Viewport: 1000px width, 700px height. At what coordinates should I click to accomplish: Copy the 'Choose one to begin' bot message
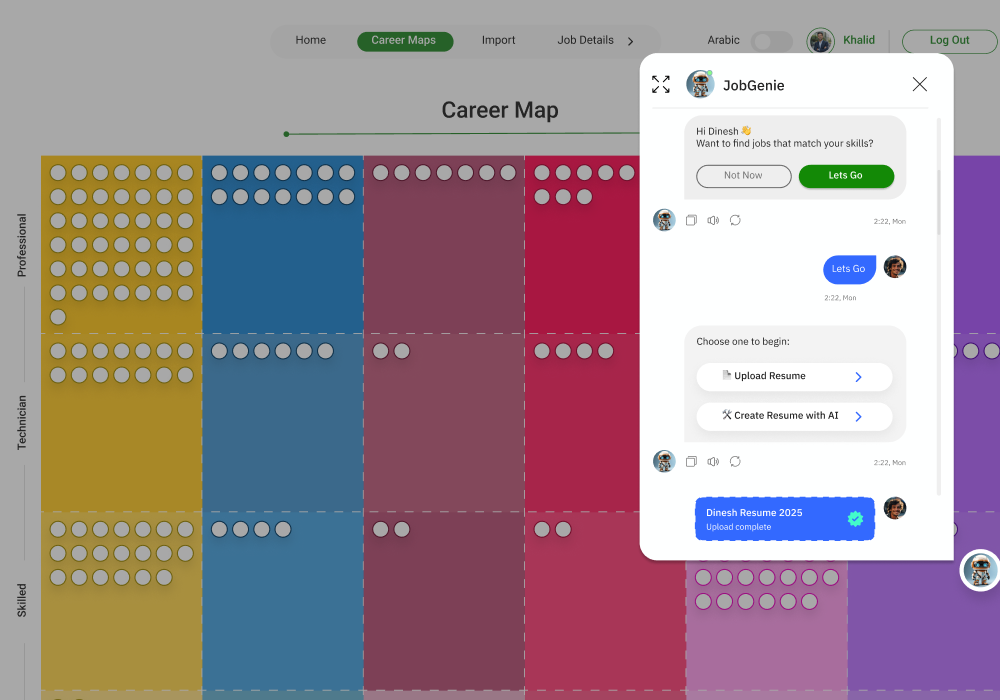click(x=691, y=461)
